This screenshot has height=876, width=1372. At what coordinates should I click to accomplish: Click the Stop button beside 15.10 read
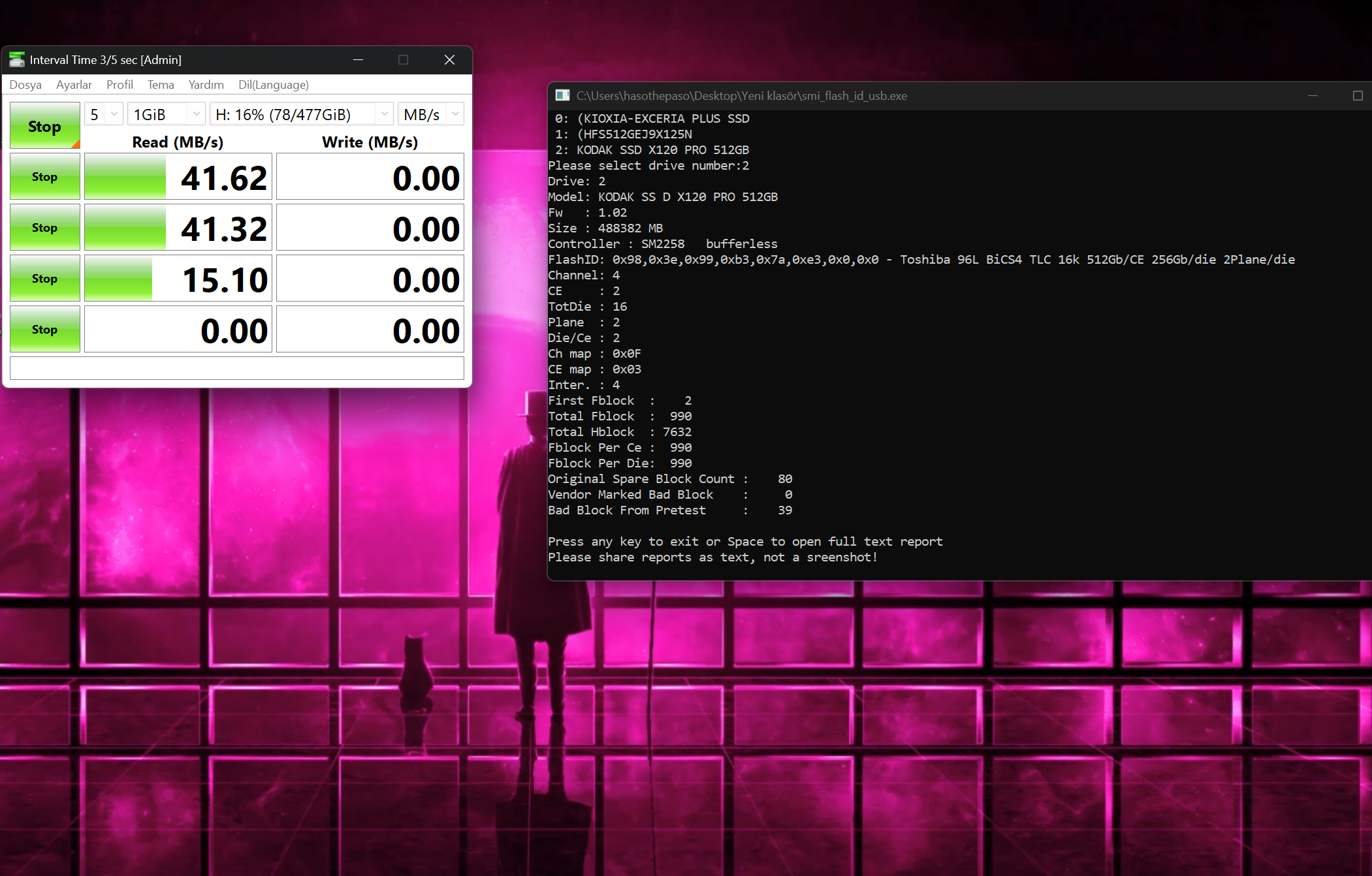coord(44,278)
